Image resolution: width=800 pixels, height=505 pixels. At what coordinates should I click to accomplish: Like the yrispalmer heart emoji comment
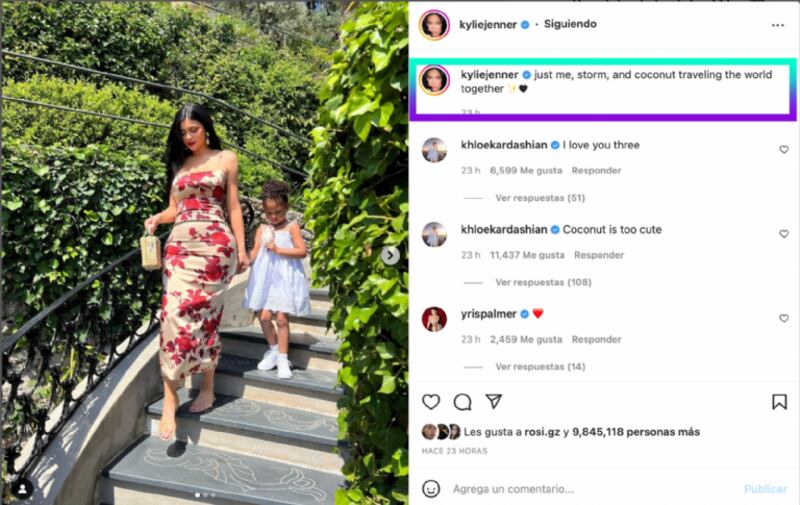tap(784, 318)
